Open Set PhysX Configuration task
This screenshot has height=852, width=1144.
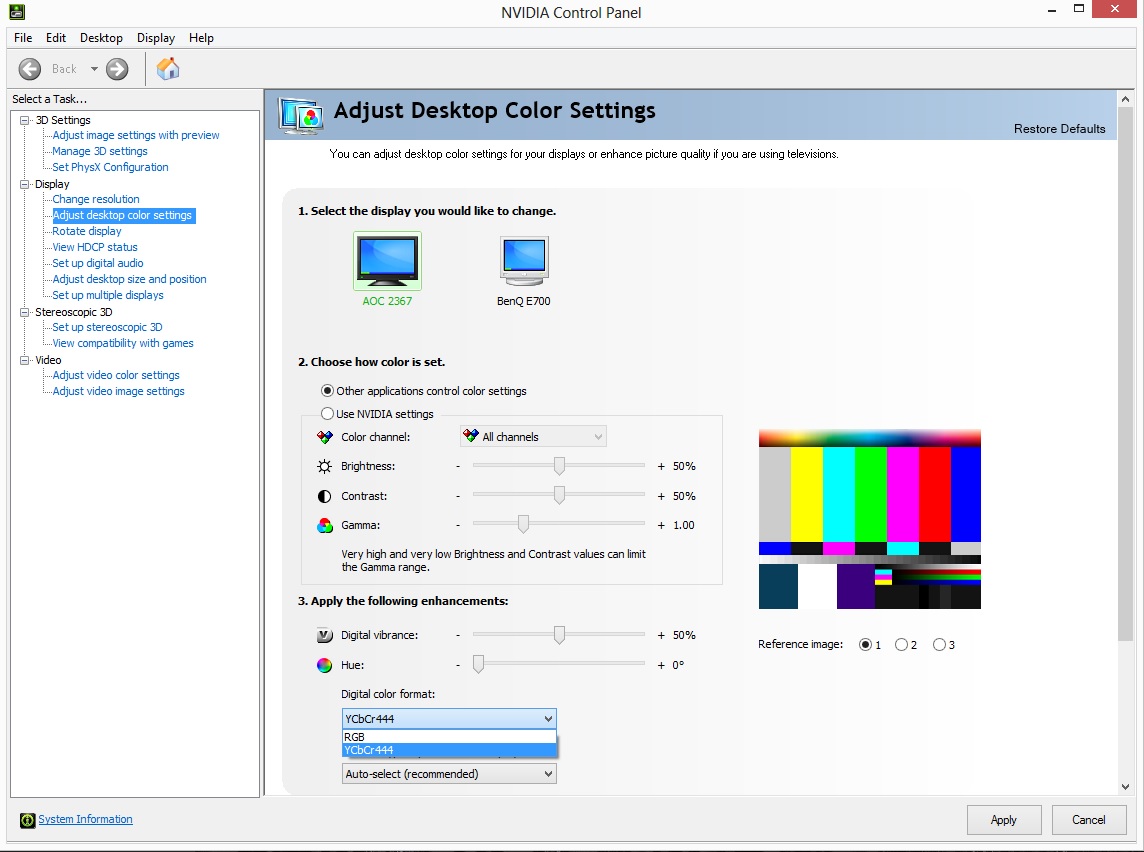pos(110,167)
